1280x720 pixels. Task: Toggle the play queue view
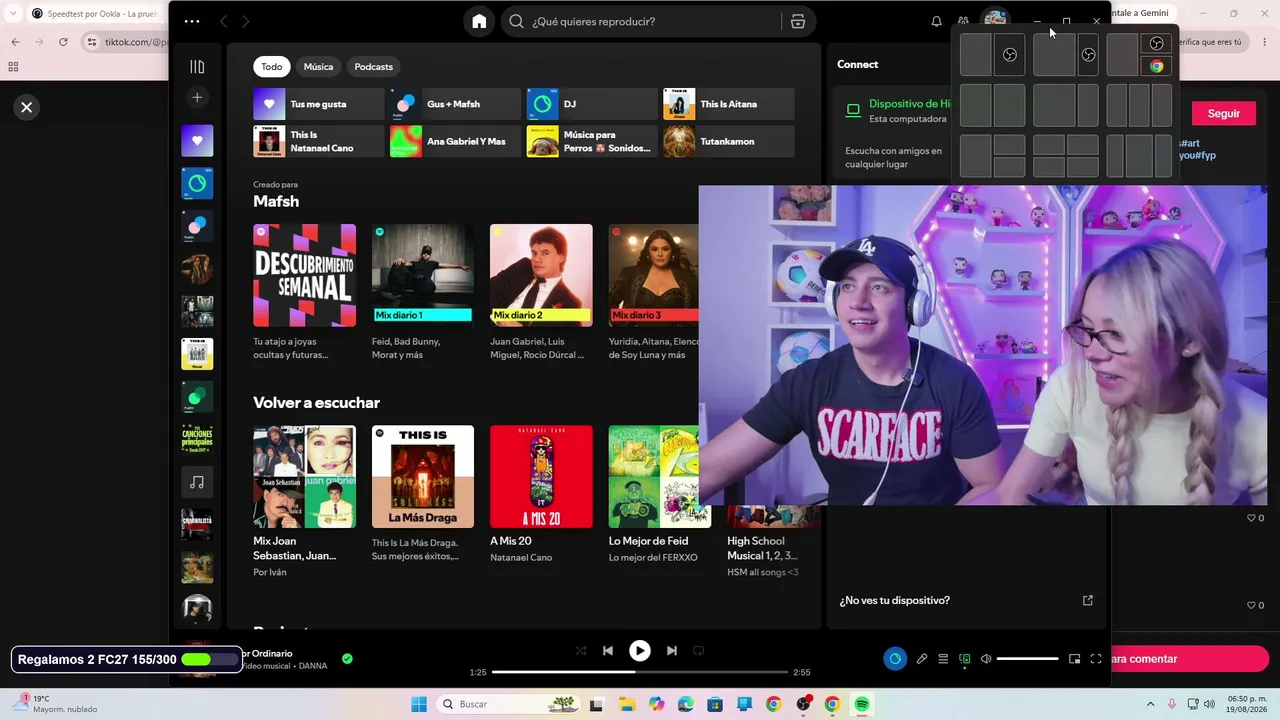pos(943,659)
